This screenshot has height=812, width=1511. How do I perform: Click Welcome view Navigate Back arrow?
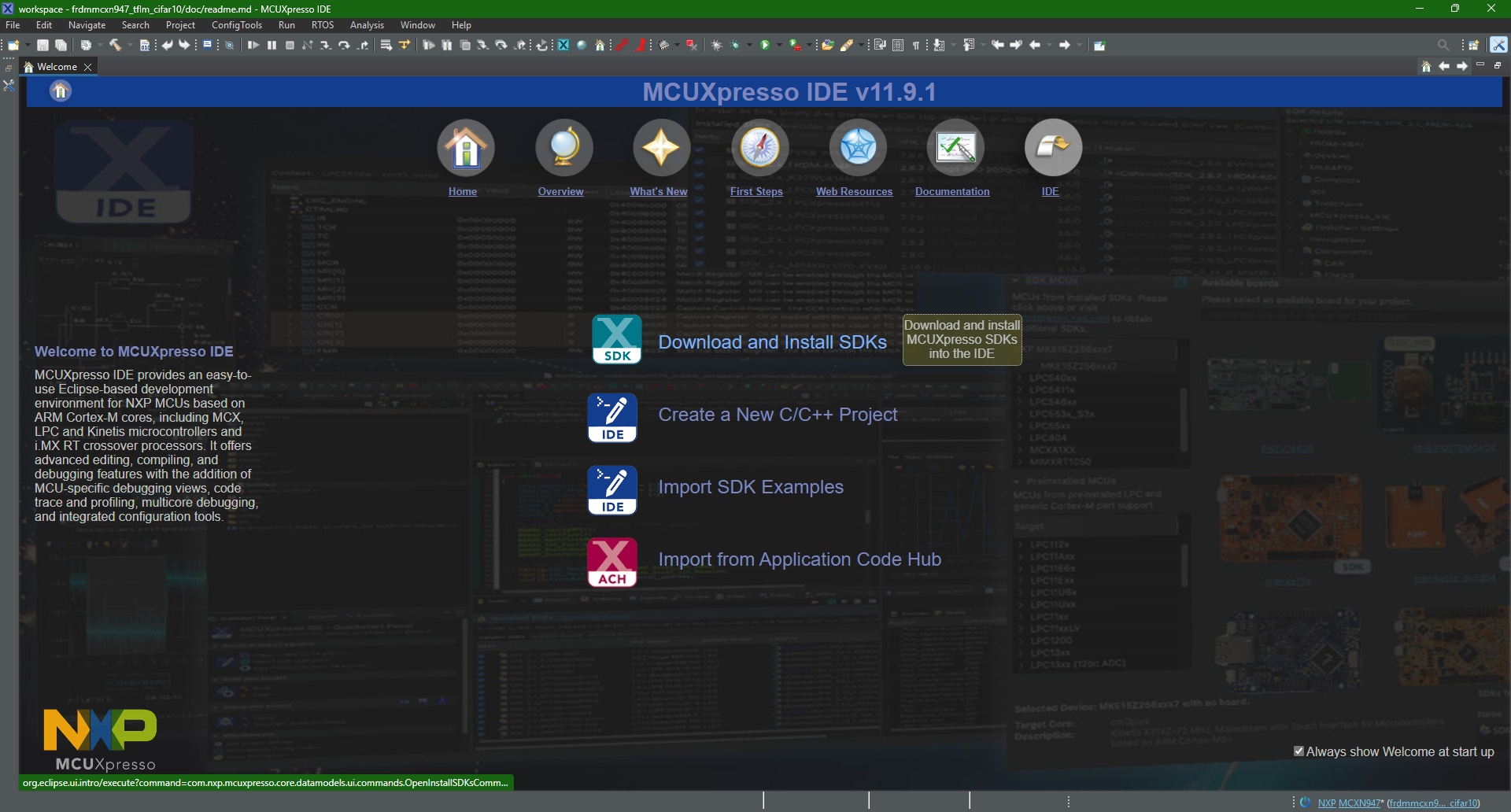pyautogui.click(x=1444, y=66)
